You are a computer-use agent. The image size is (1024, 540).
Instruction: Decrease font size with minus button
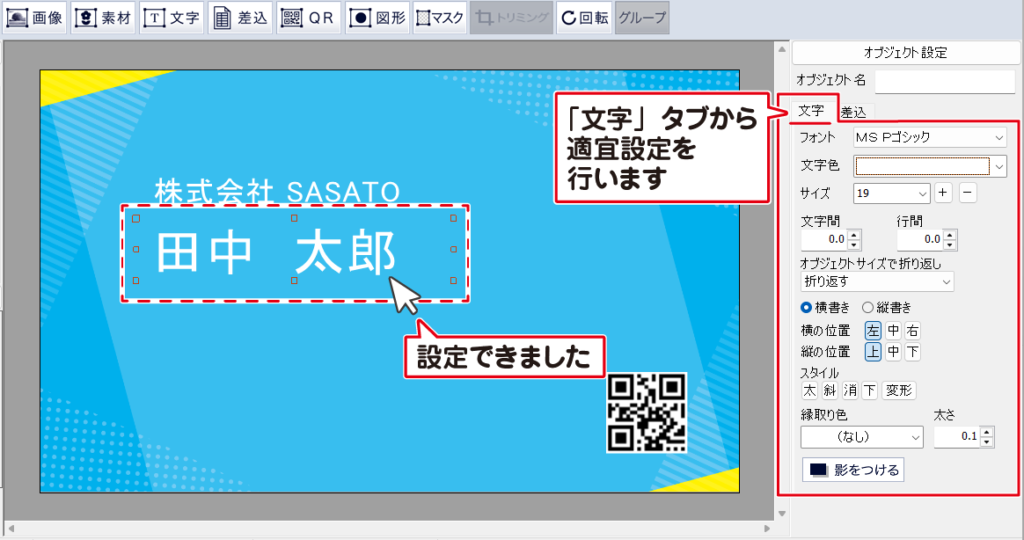[968, 193]
